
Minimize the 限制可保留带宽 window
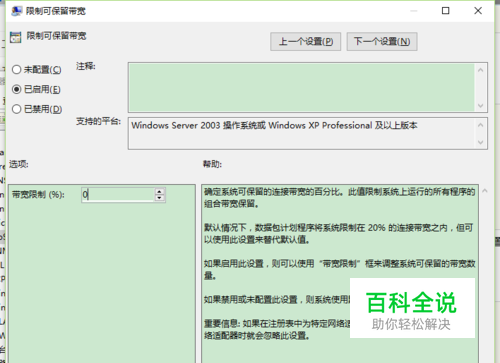(x=414, y=11)
